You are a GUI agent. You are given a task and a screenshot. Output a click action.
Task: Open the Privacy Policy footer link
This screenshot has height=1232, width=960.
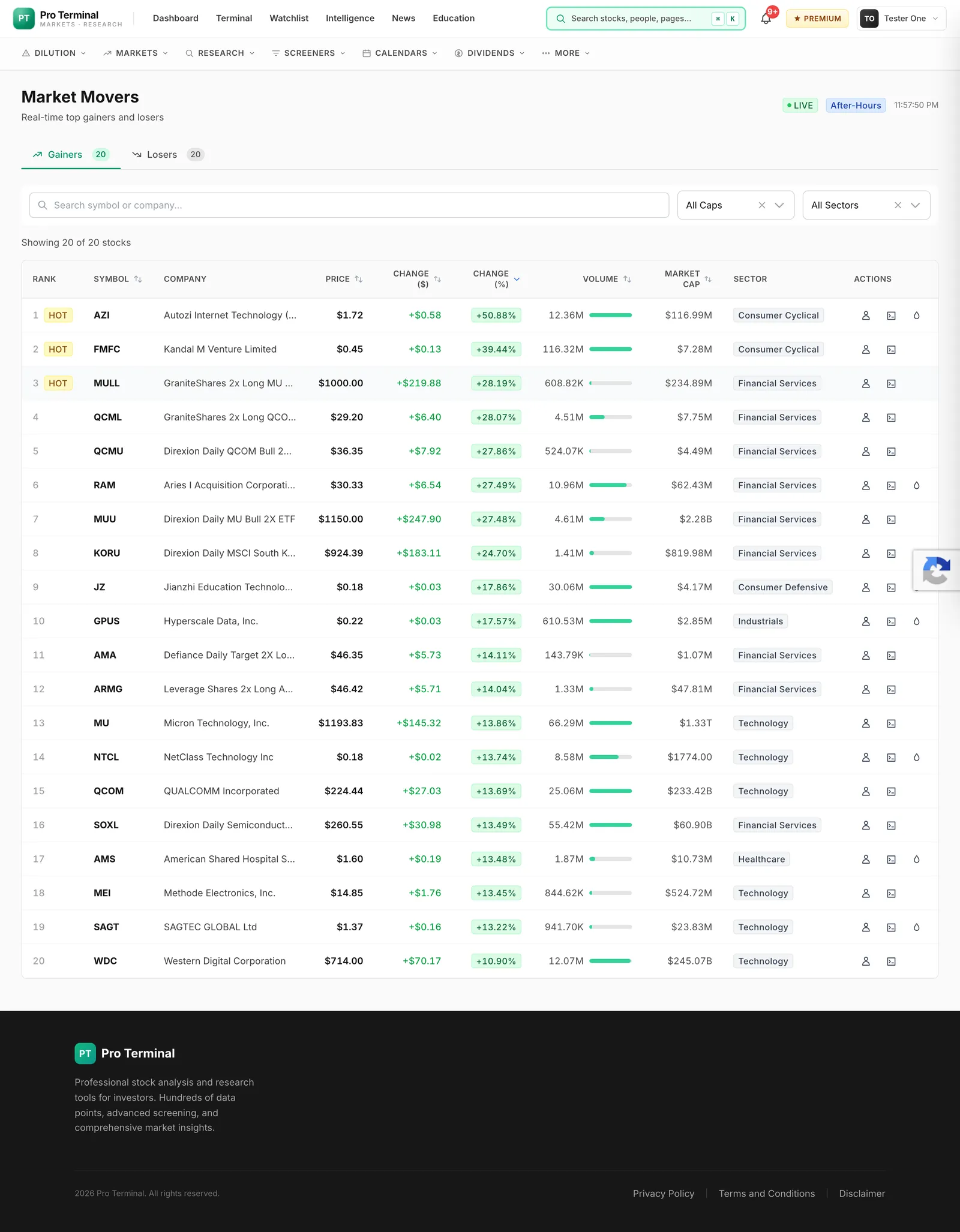(x=664, y=1194)
